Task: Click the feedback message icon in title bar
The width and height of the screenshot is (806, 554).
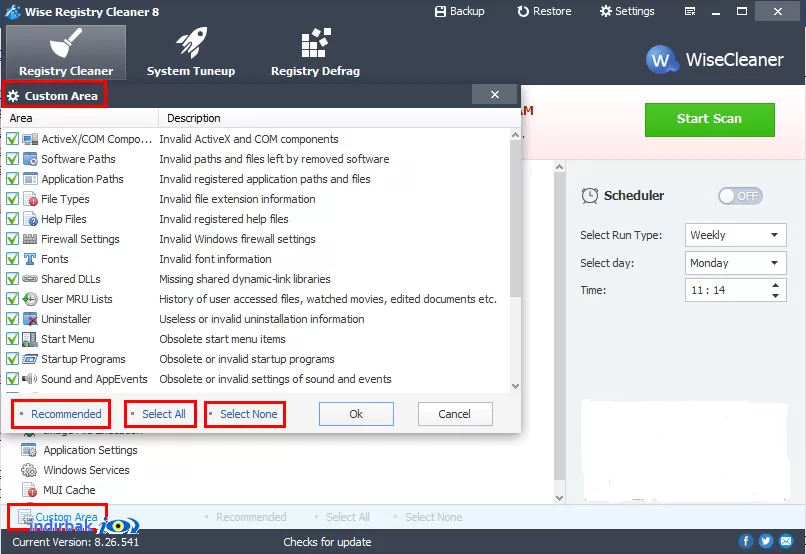Action: coord(690,11)
